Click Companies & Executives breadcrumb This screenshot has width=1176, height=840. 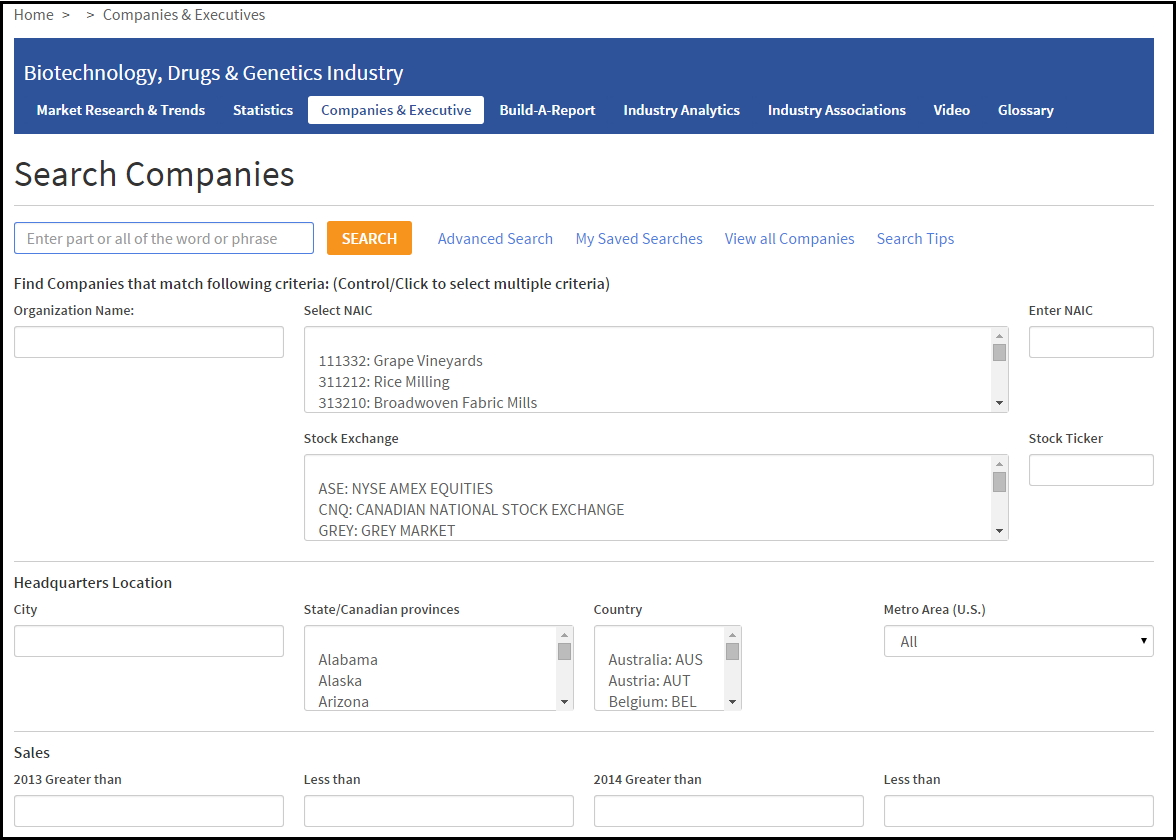(184, 15)
